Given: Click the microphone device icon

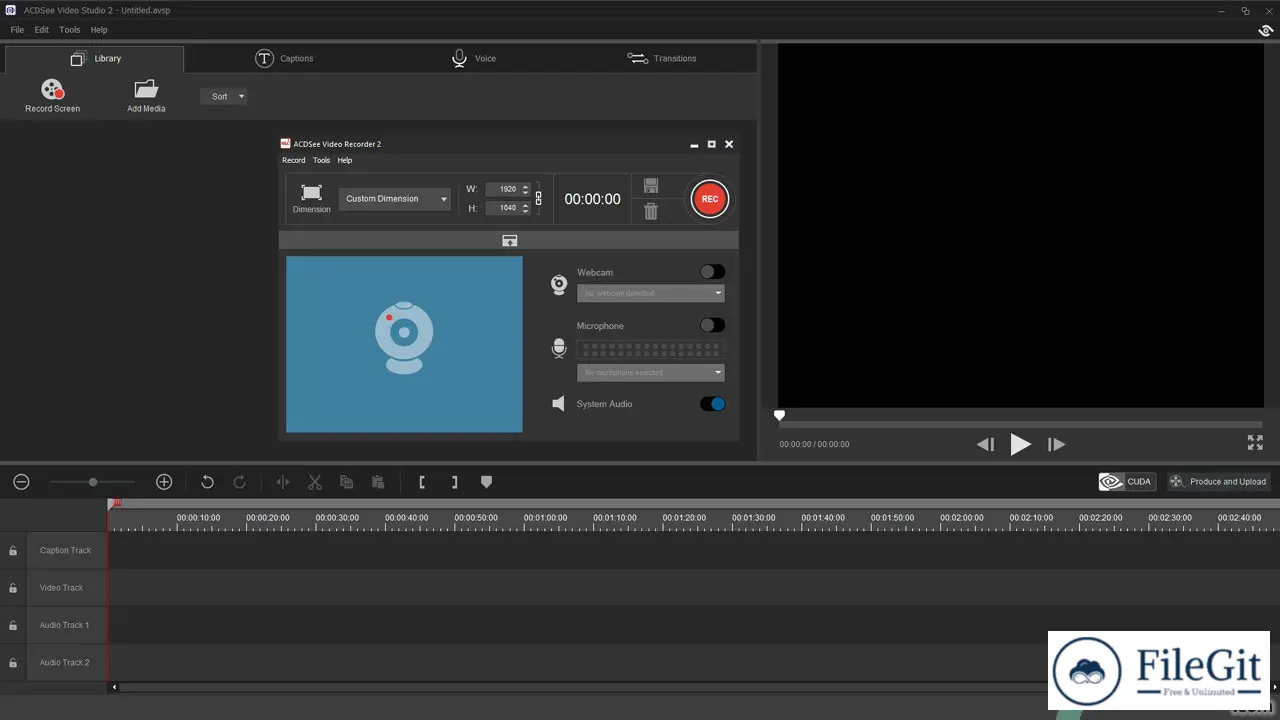Looking at the screenshot, I should pyautogui.click(x=559, y=348).
